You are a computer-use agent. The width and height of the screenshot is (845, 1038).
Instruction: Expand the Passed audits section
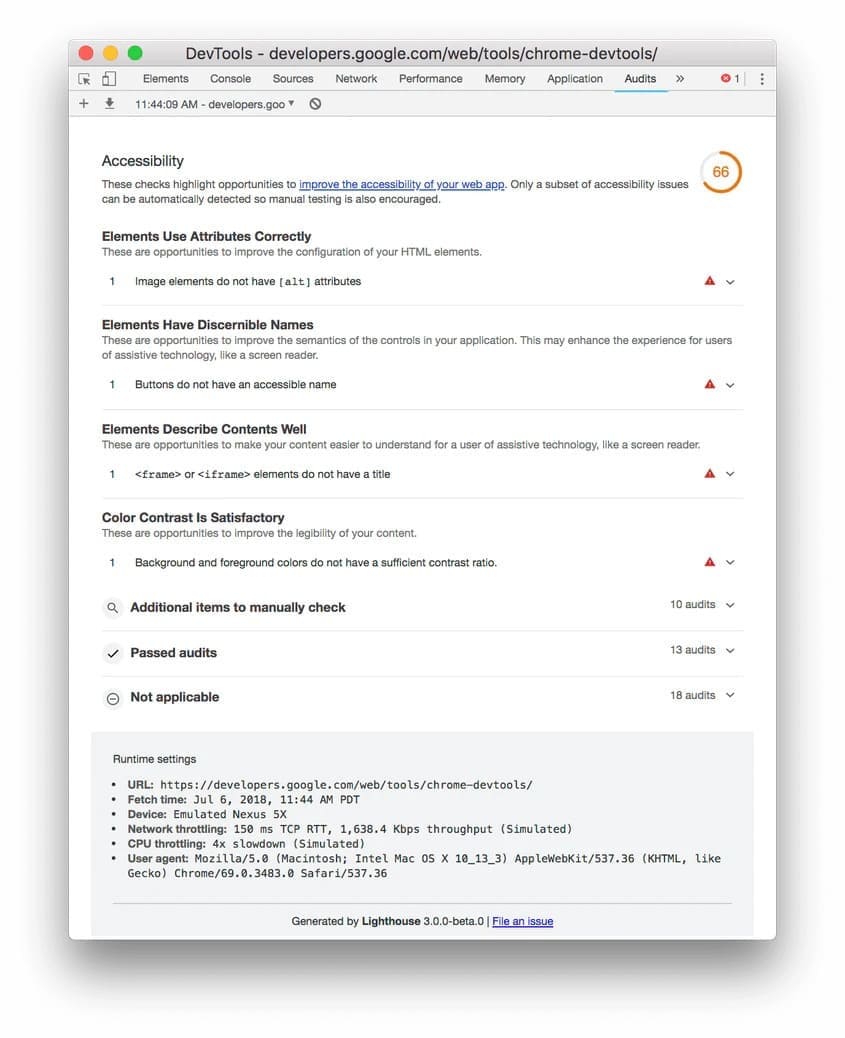tap(730, 651)
